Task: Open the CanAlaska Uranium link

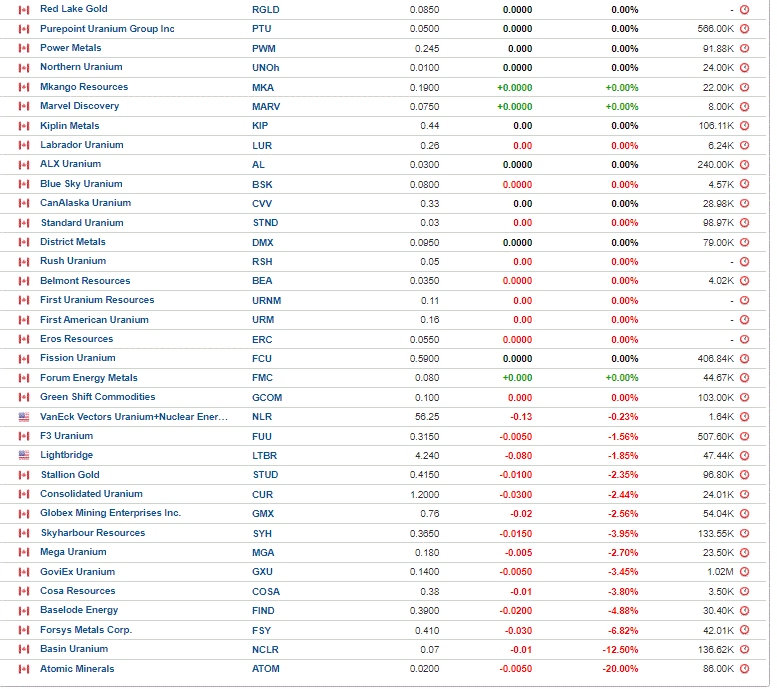Action: 85,203
